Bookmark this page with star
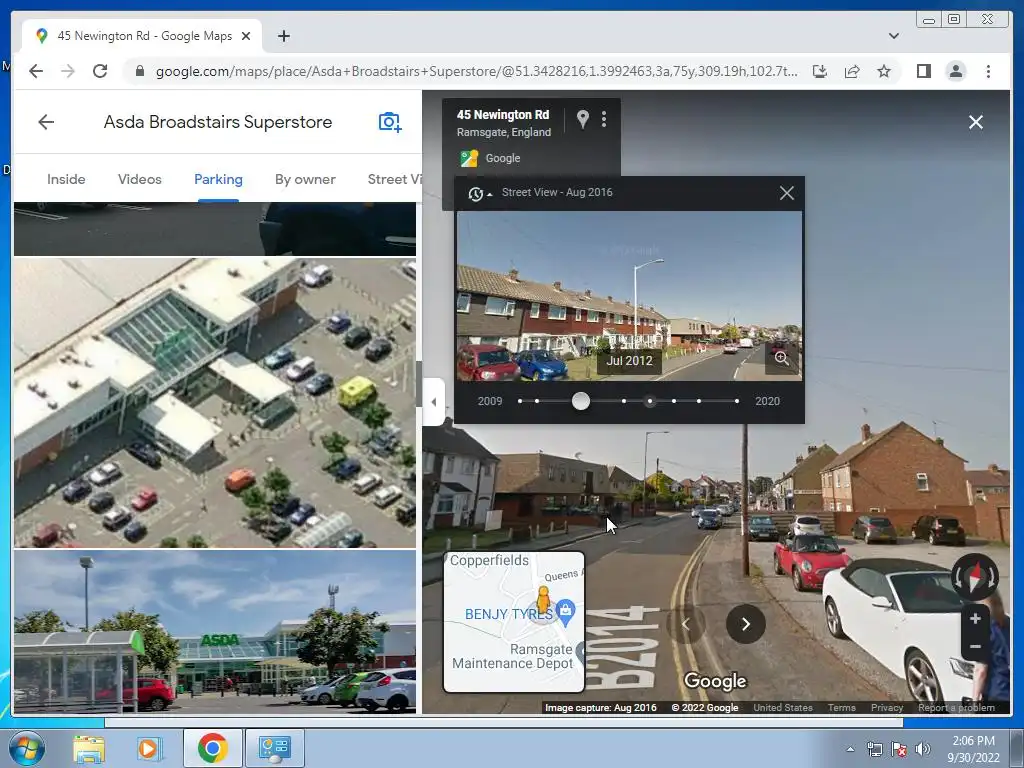Image resolution: width=1024 pixels, height=768 pixels. [884, 71]
